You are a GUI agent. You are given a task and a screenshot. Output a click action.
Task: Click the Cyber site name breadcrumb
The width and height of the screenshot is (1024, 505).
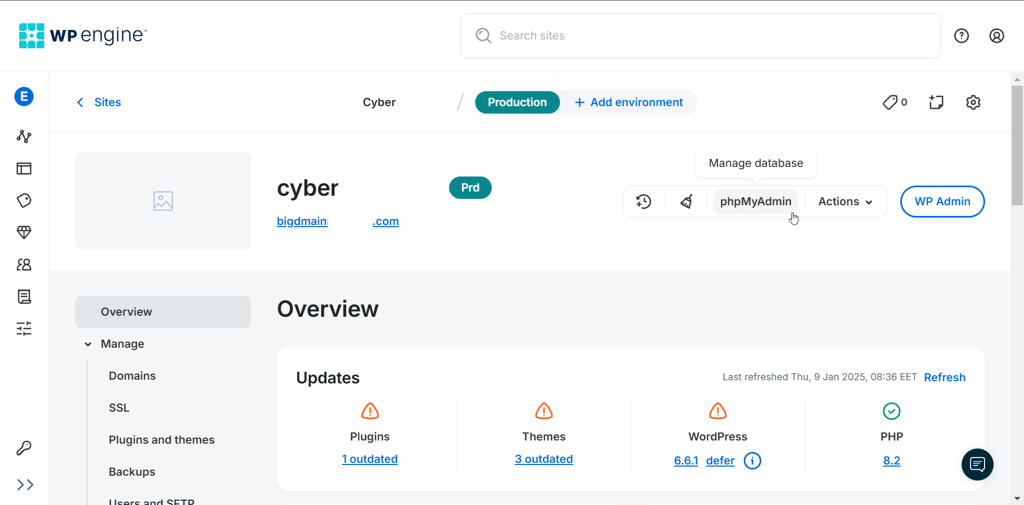(x=379, y=103)
